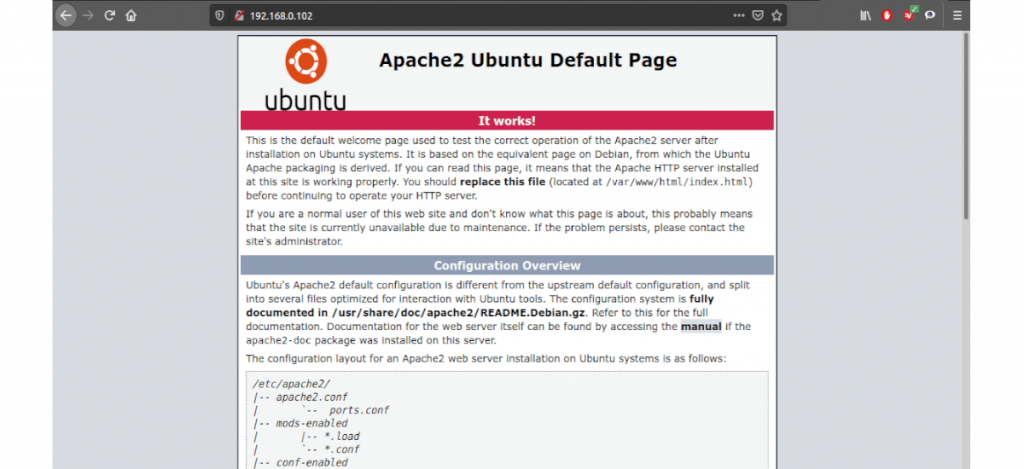Click 'mods-enabled' in the config tree
This screenshot has height=469, width=1024.
(x=312, y=423)
